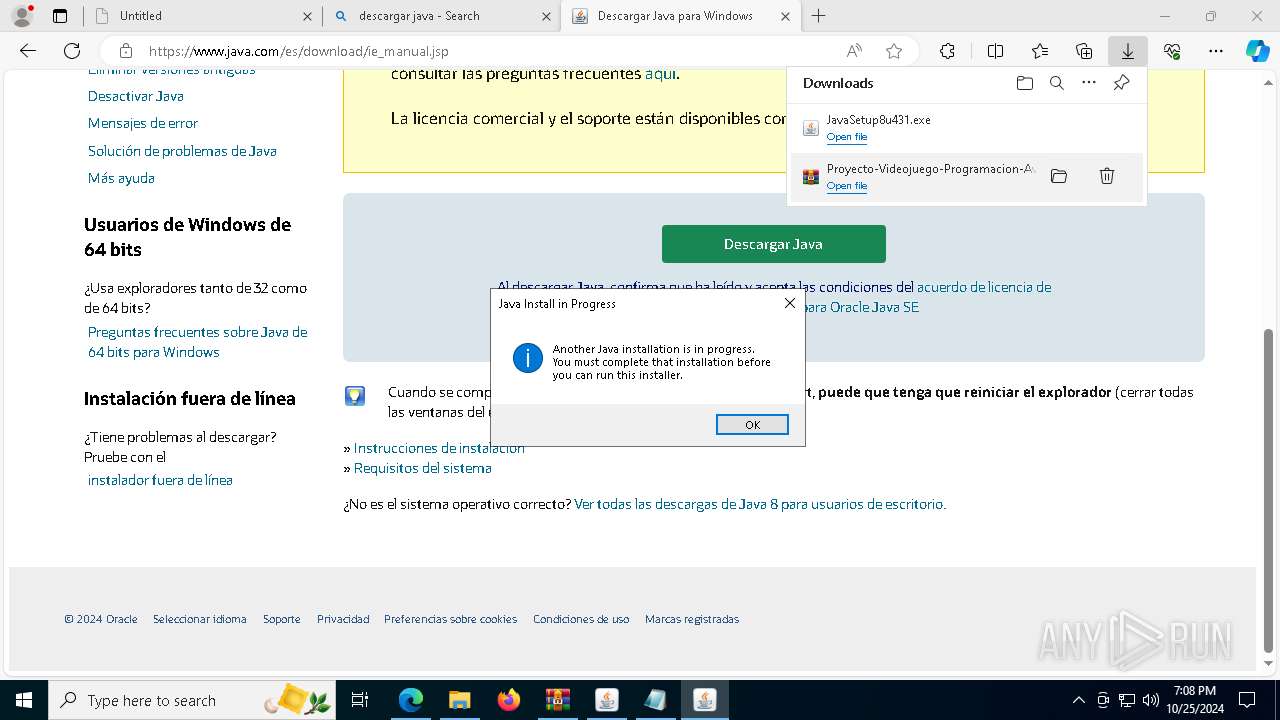Open WinRAR from taskbar
The height and width of the screenshot is (720, 1280).
point(557,700)
